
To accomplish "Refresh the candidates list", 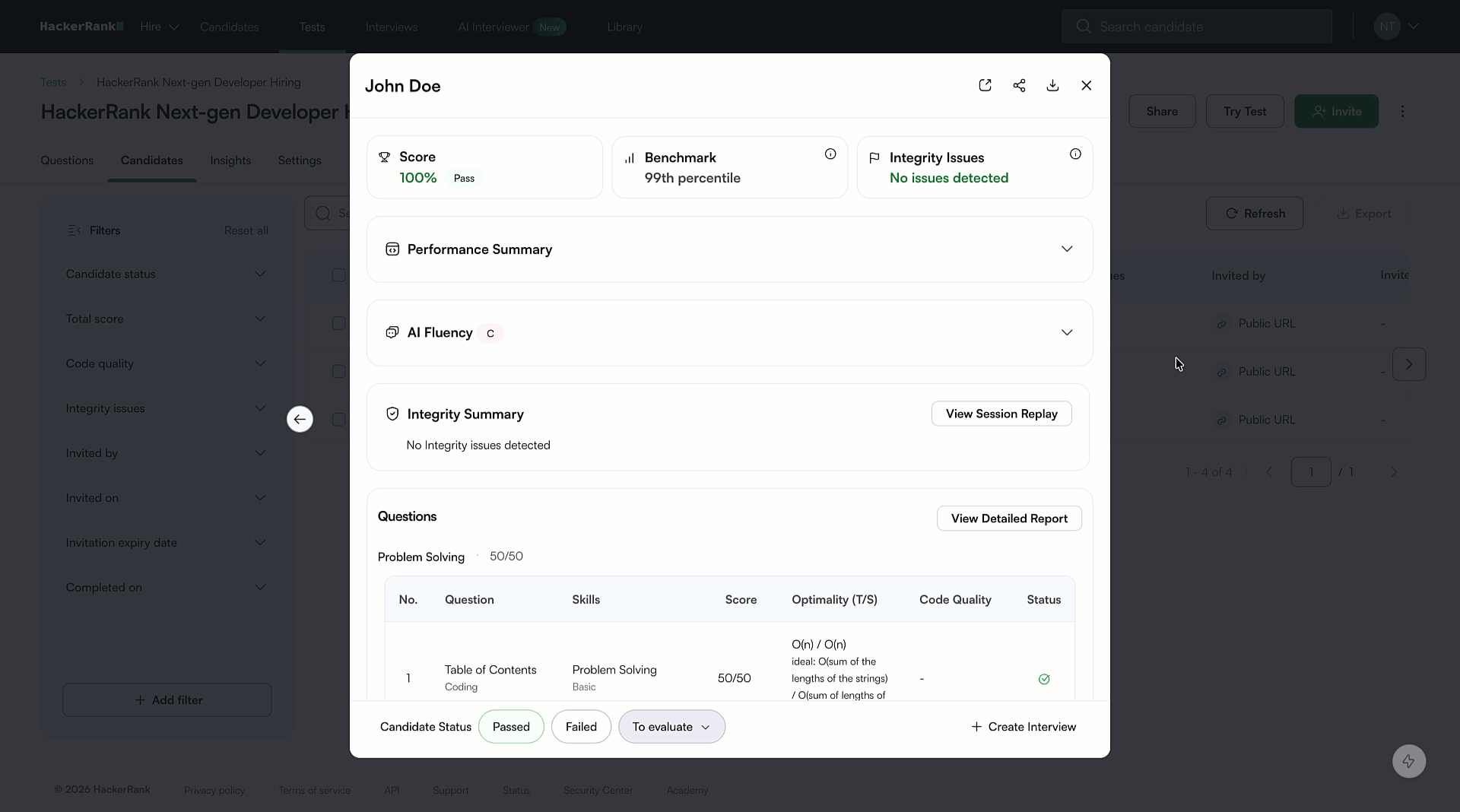I will coord(1255,214).
